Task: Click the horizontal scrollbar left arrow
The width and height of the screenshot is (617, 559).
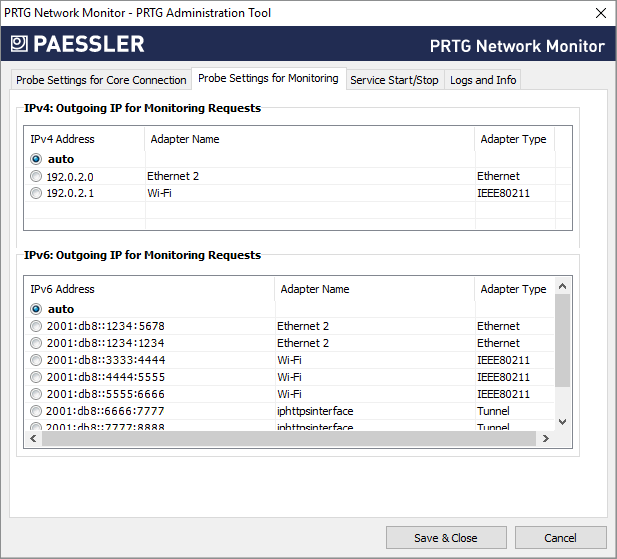Action: pyautogui.click(x=33, y=439)
